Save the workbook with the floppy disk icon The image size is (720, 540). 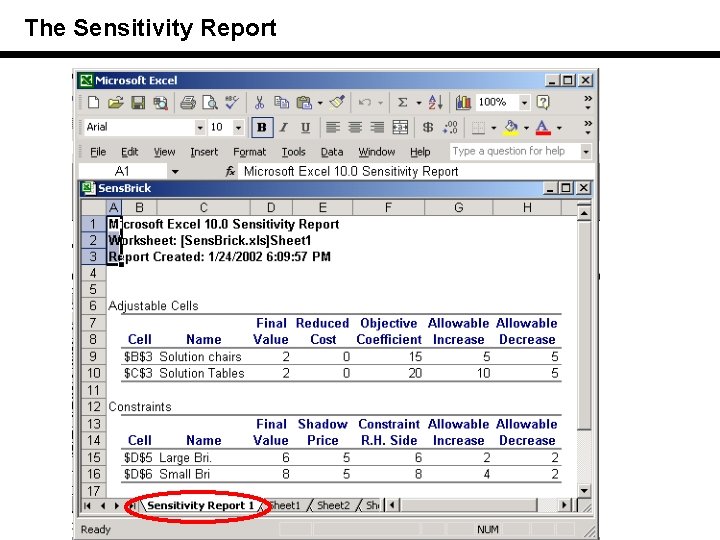(x=138, y=102)
